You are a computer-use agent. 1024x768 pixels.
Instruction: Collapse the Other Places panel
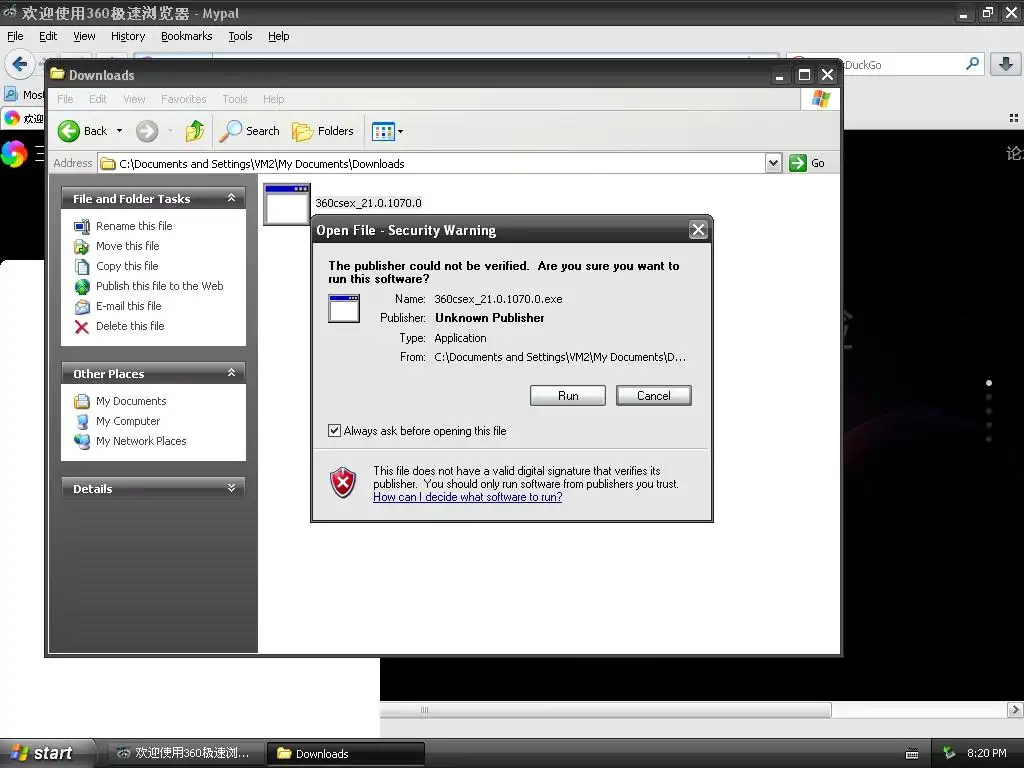click(x=231, y=373)
